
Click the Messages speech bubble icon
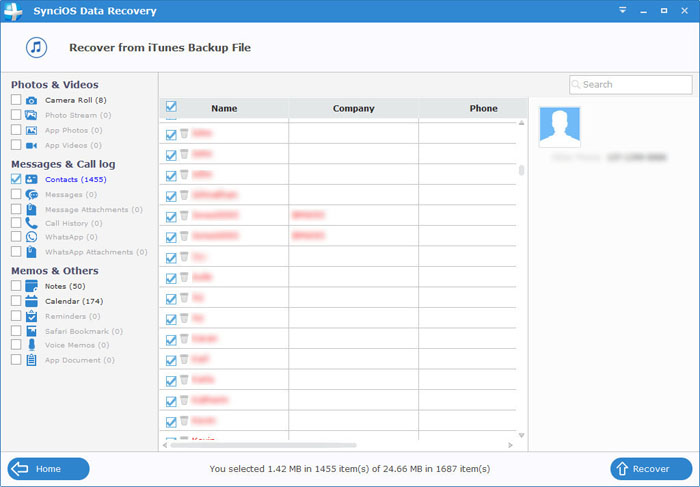31,195
